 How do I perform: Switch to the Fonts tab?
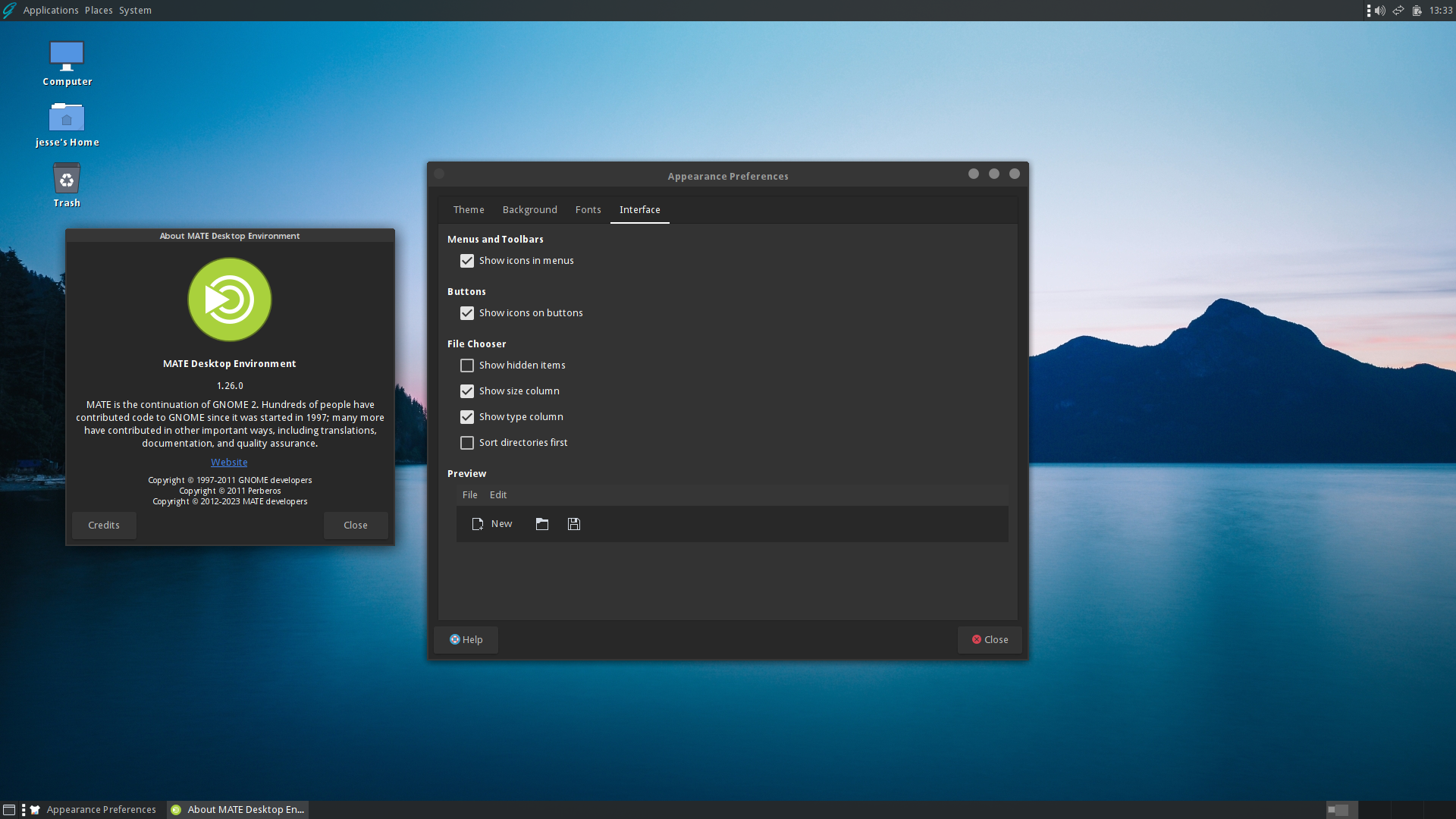pyautogui.click(x=588, y=210)
